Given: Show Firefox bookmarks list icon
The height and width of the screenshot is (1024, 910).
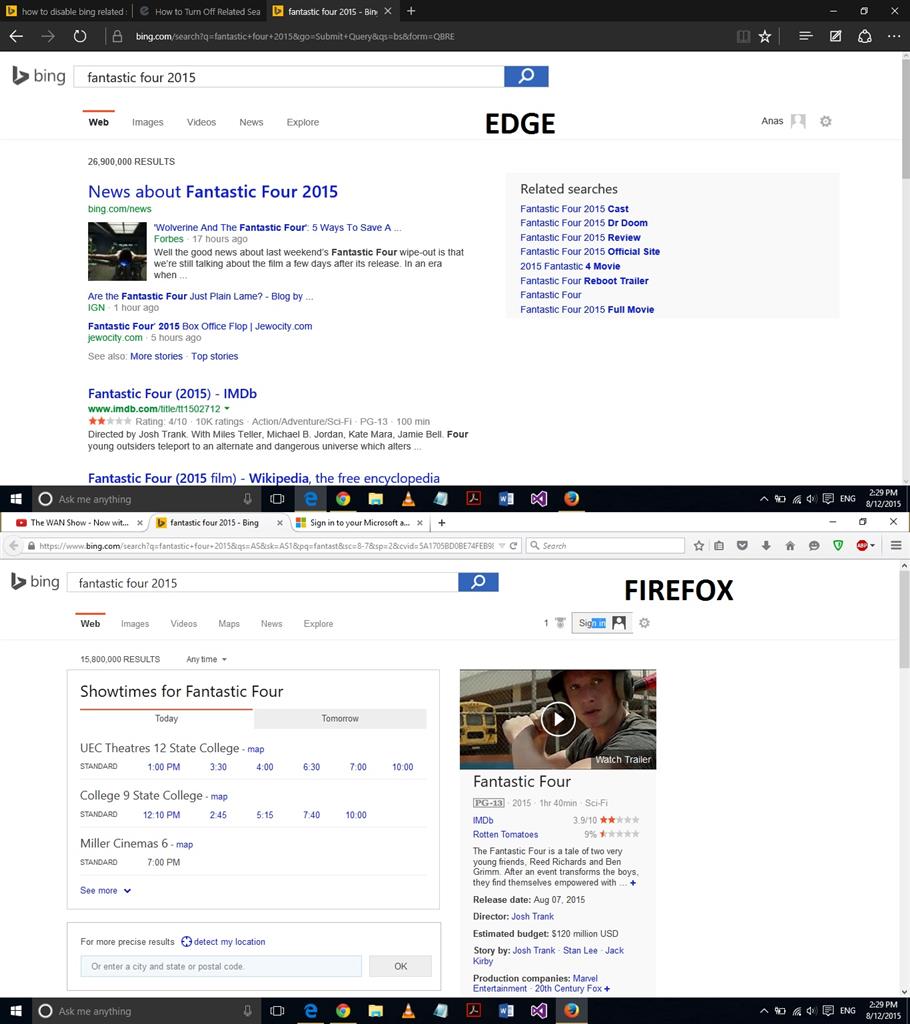Looking at the screenshot, I should [x=719, y=545].
